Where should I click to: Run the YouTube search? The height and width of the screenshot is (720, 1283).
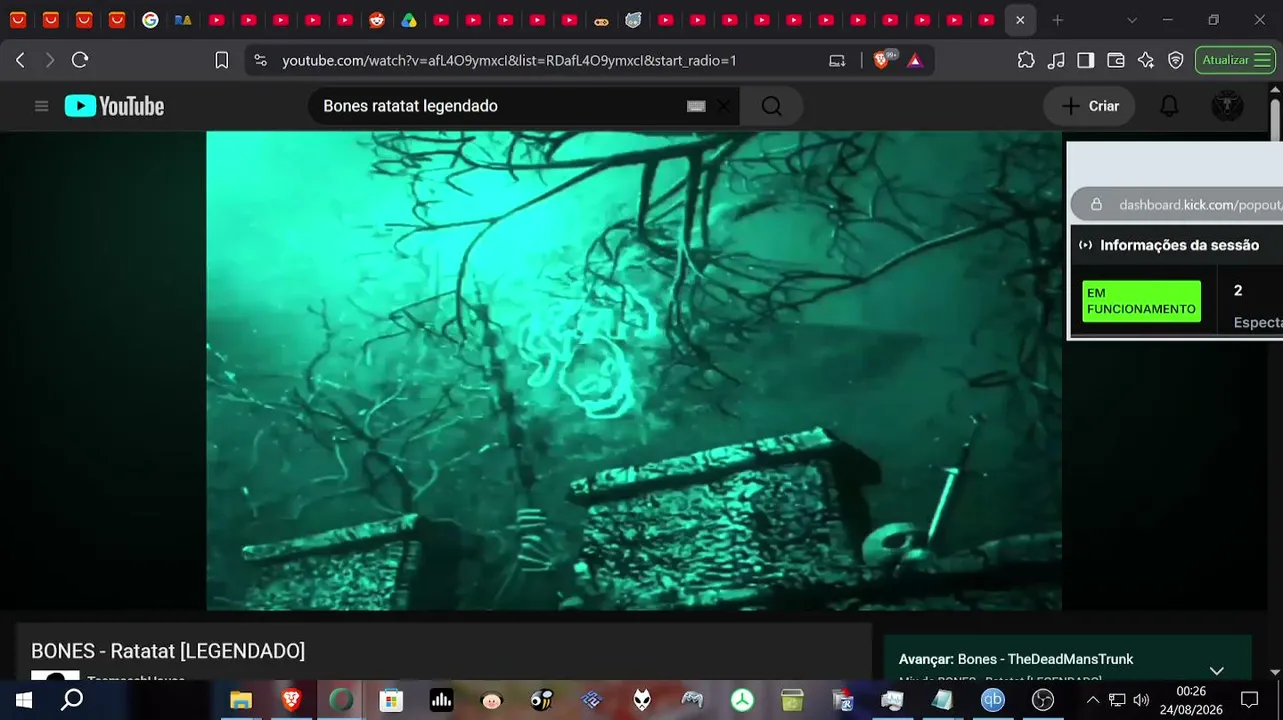point(772,106)
